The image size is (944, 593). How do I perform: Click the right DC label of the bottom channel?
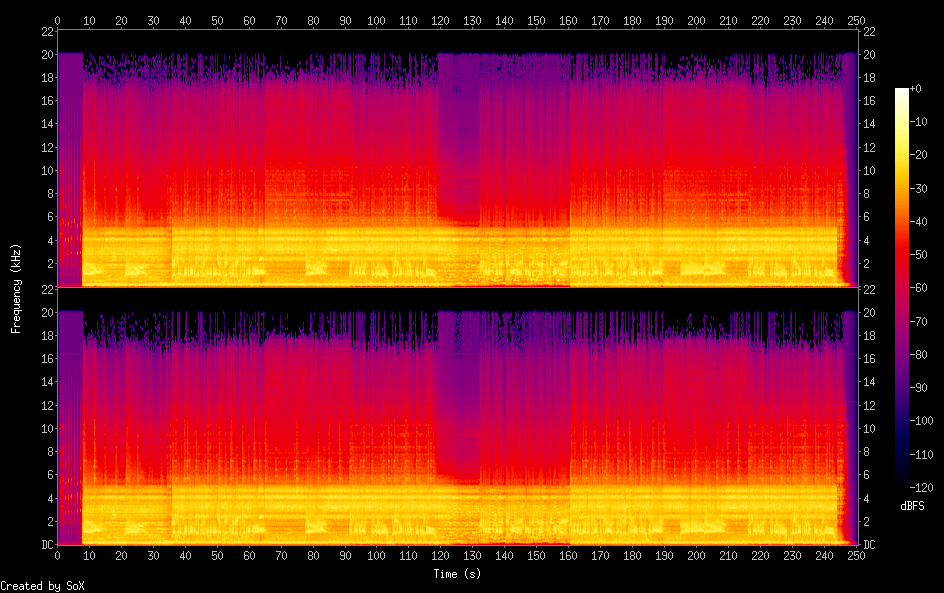tap(870, 545)
